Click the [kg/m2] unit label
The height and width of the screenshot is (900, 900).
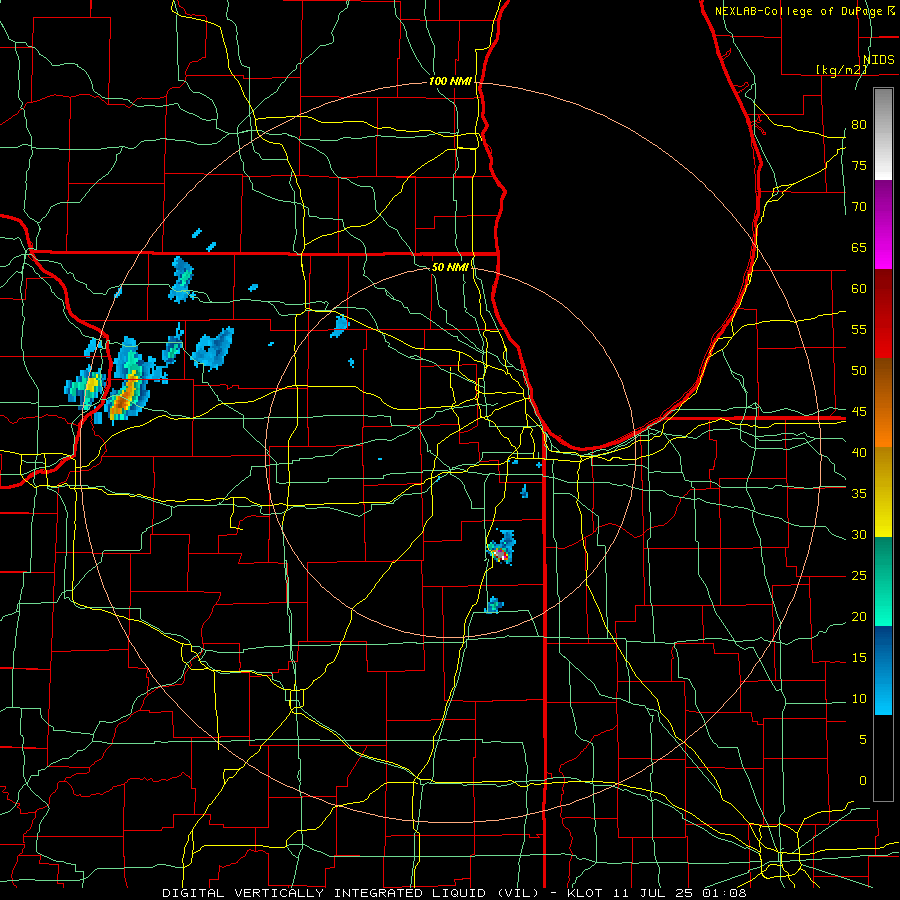tap(841, 70)
